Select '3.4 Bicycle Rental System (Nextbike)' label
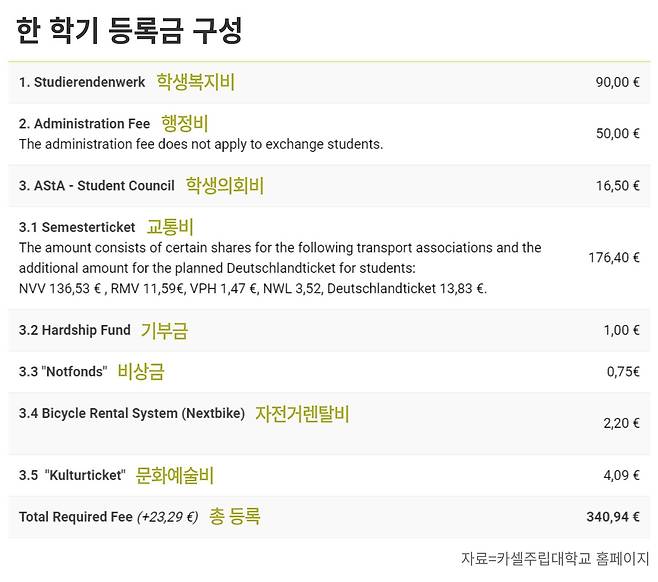 pyautogui.click(x=132, y=413)
